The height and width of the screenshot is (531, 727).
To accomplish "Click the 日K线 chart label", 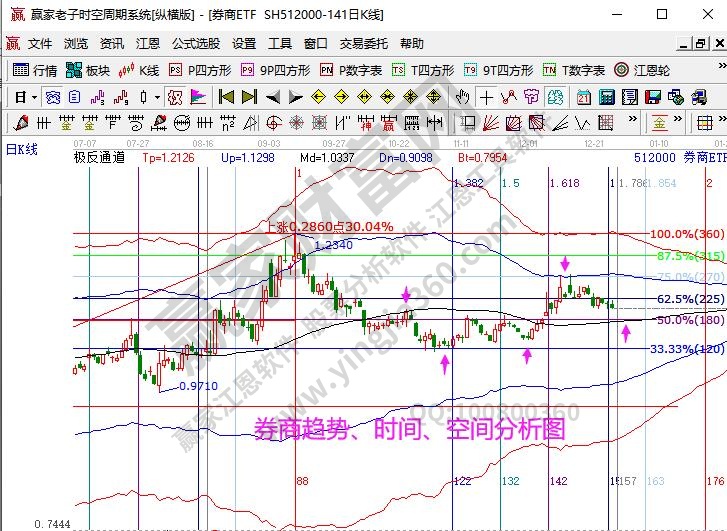I will coord(22,148).
